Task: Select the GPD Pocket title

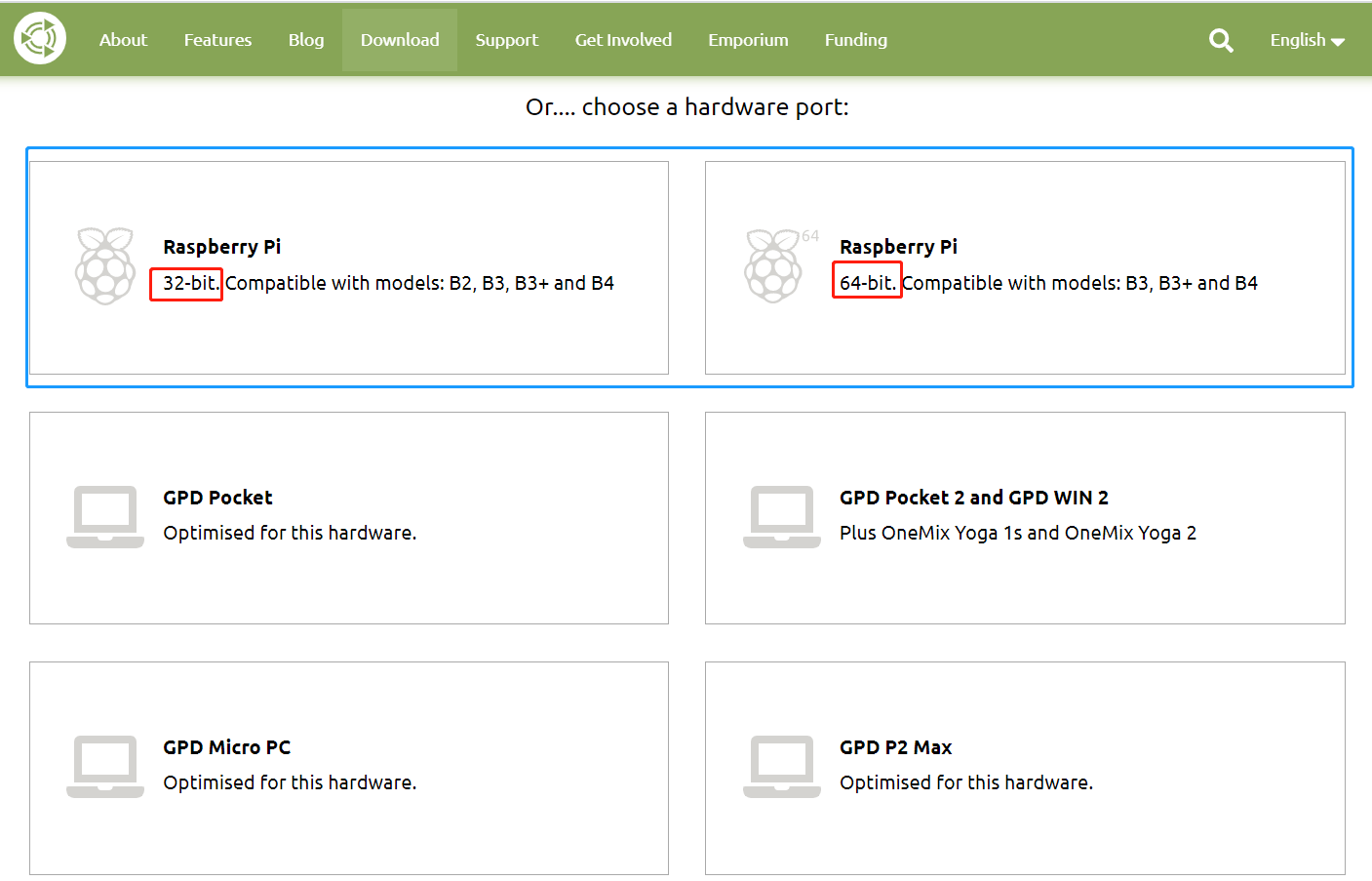Action: pos(217,498)
